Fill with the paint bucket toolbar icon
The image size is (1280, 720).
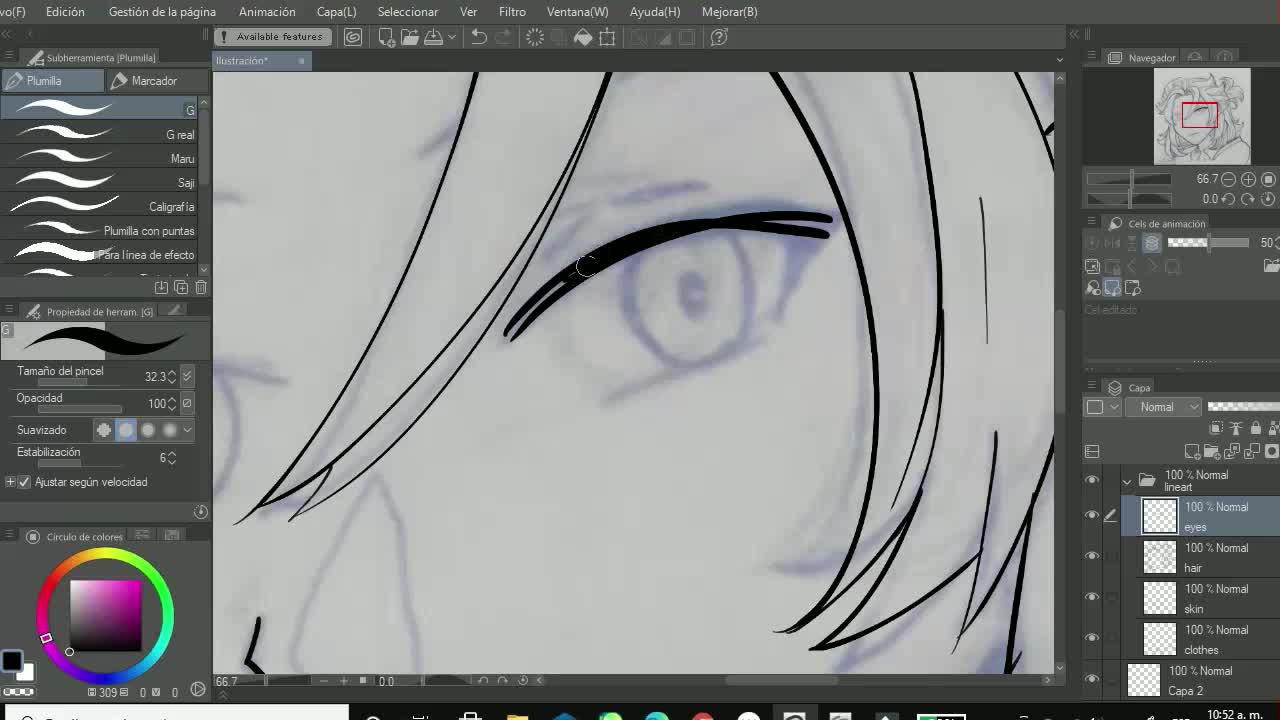coord(583,37)
